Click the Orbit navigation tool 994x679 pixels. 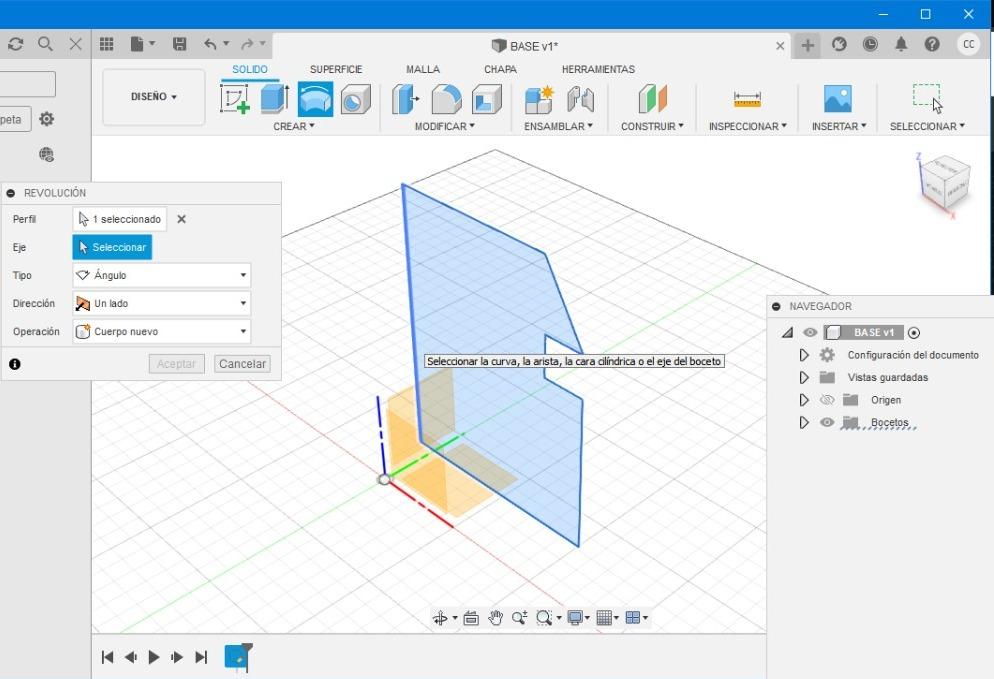pos(440,618)
